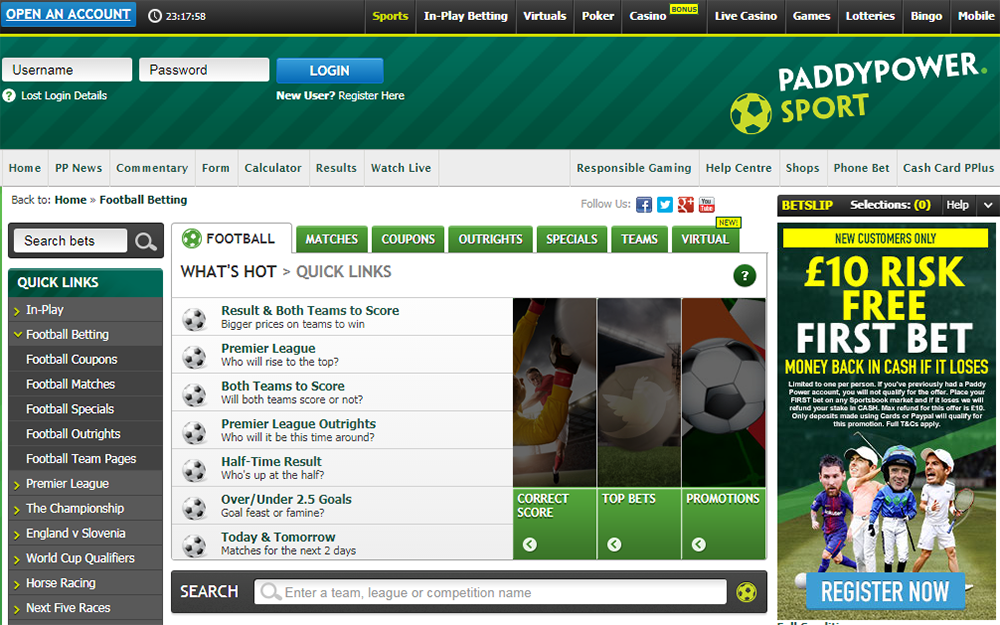Expand The Championship quick link
Viewport: 1000px width, 625px height.
[17, 510]
